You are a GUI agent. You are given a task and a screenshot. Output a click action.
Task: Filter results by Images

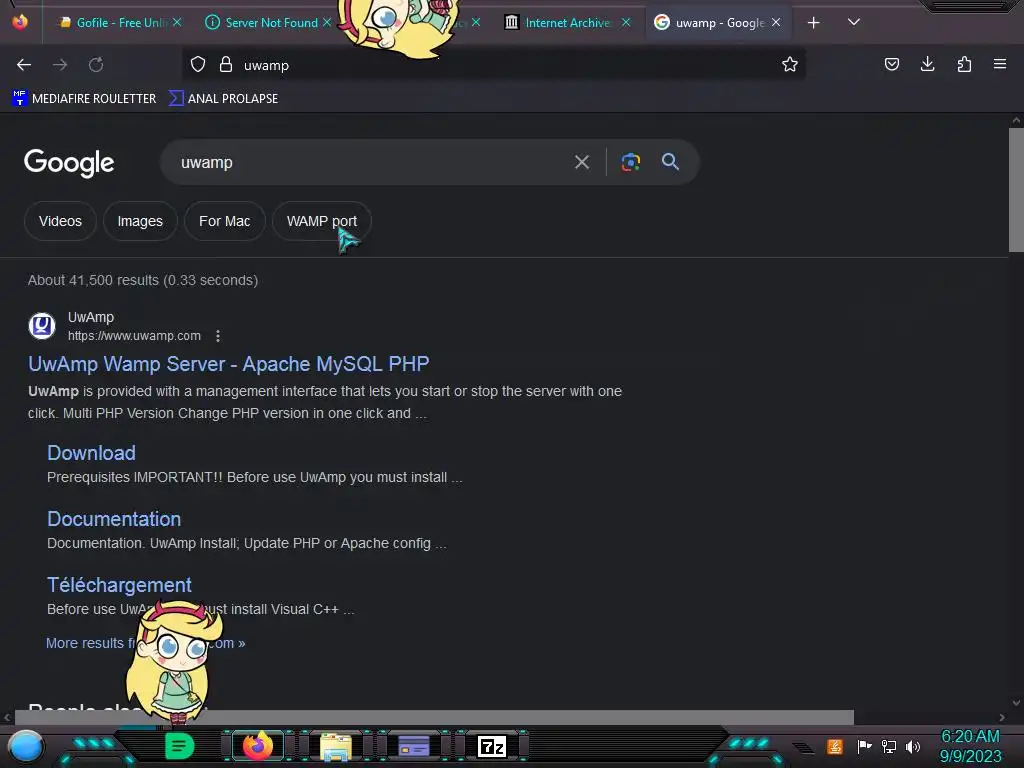pyautogui.click(x=140, y=221)
